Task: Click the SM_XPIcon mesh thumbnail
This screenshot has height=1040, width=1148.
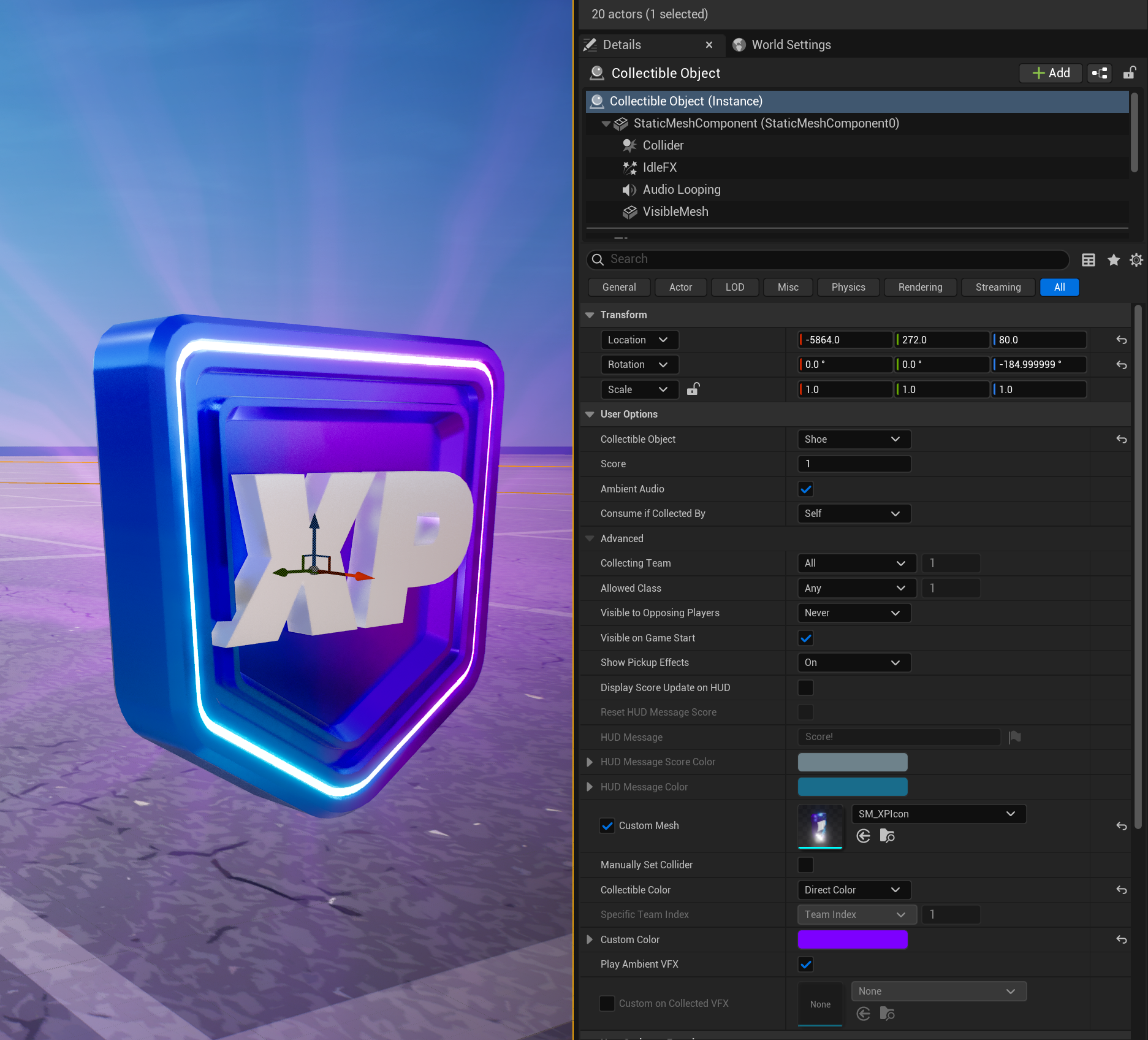Action: pos(820,826)
